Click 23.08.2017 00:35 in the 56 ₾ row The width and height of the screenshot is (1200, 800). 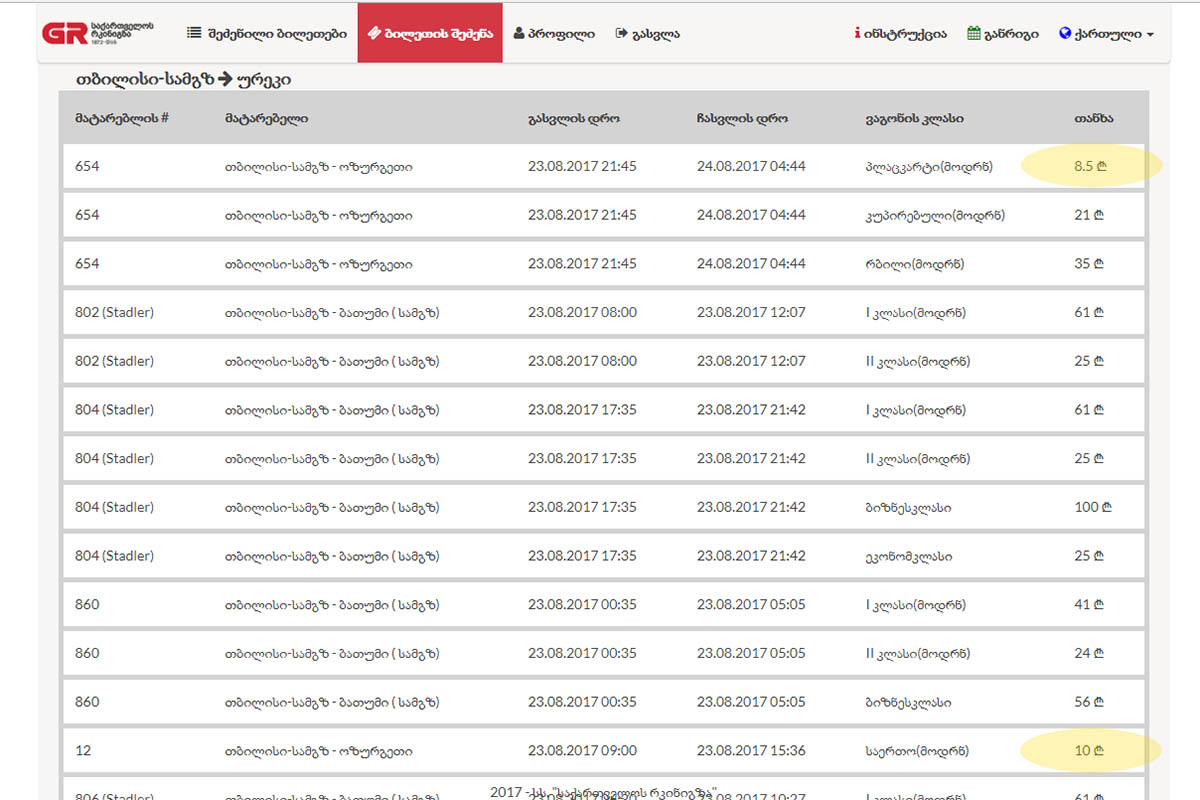[582, 702]
